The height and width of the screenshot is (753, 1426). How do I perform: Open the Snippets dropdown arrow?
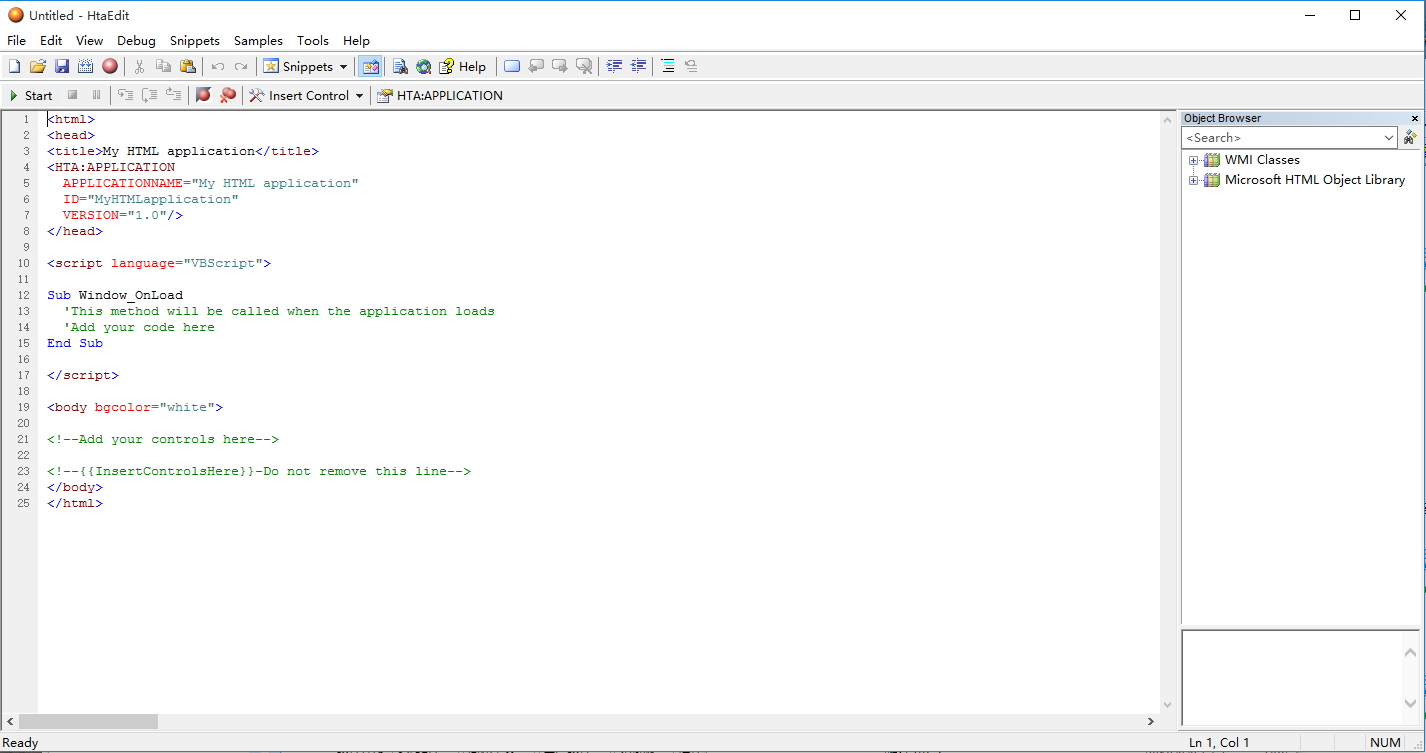click(344, 67)
